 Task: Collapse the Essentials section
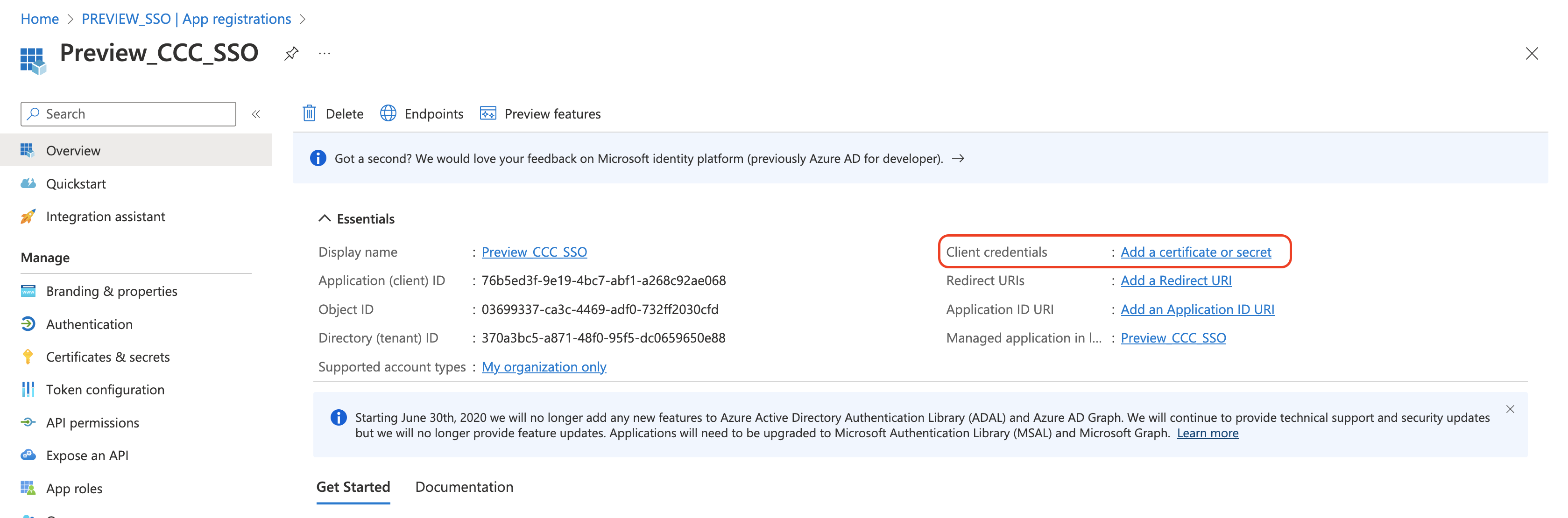pyautogui.click(x=325, y=218)
